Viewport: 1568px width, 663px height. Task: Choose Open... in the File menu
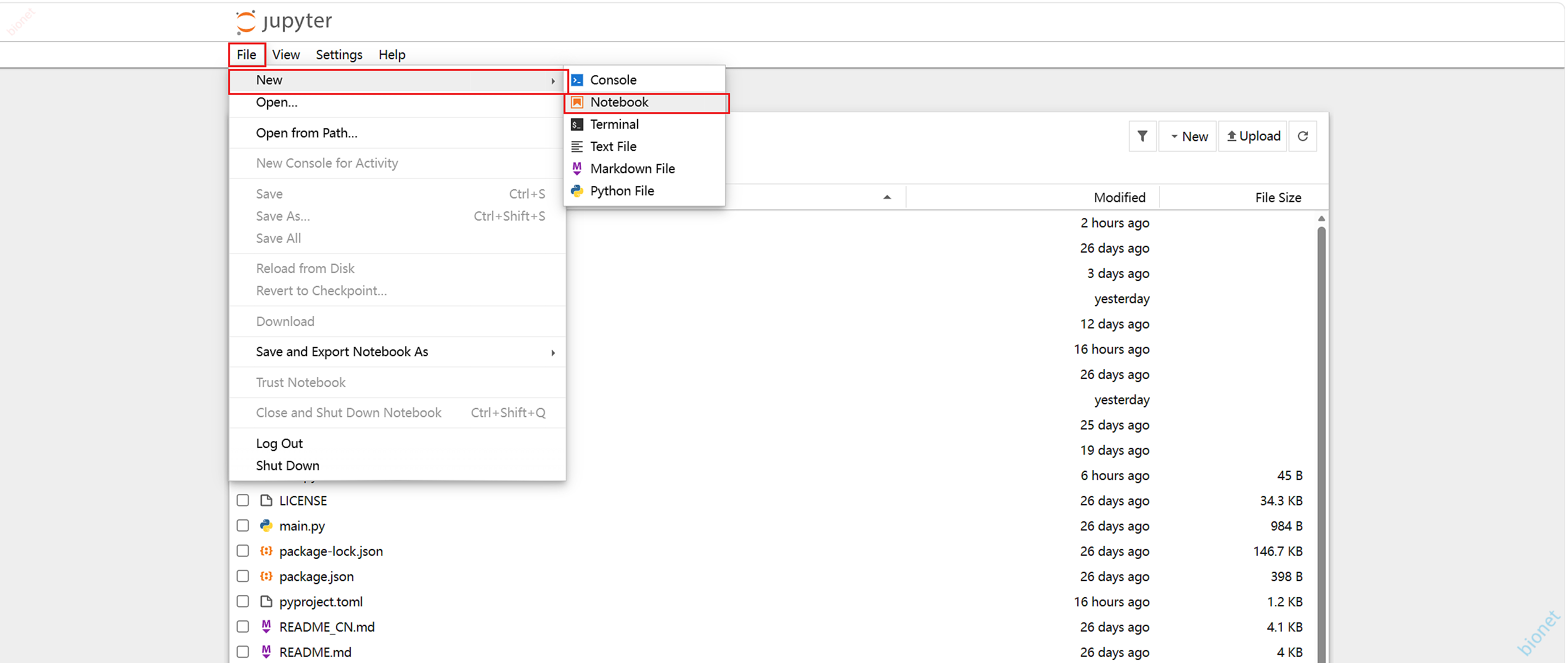[398, 103]
